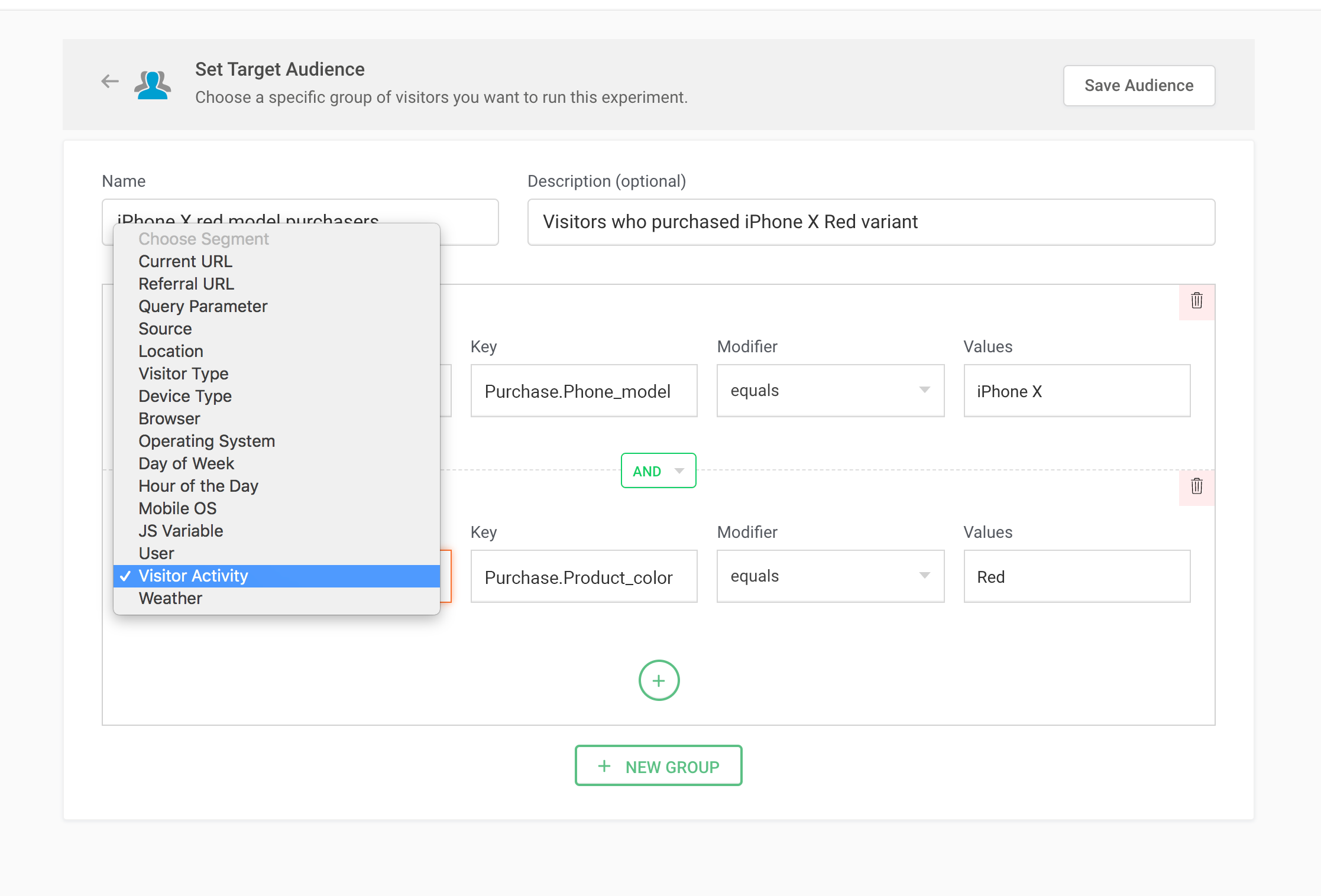Delete the Phone_model condition with trash icon

tap(1196, 301)
